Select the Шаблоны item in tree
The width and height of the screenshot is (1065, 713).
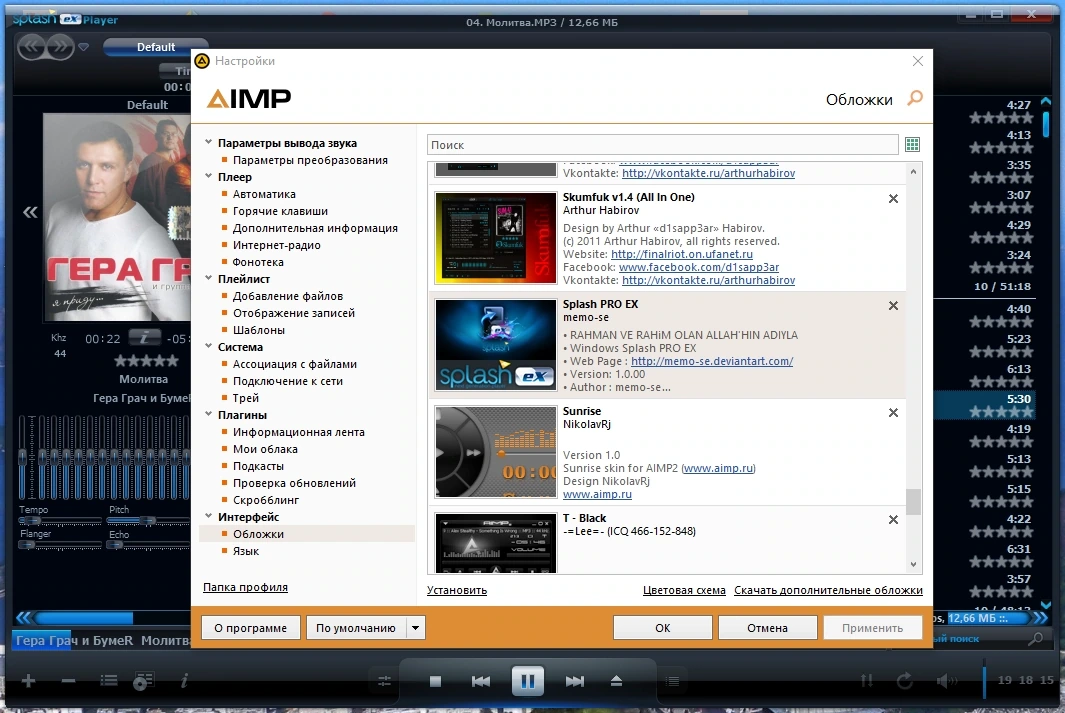[x=259, y=330]
